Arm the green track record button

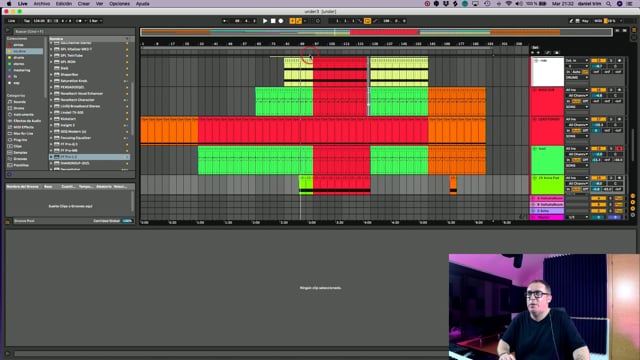619,149
